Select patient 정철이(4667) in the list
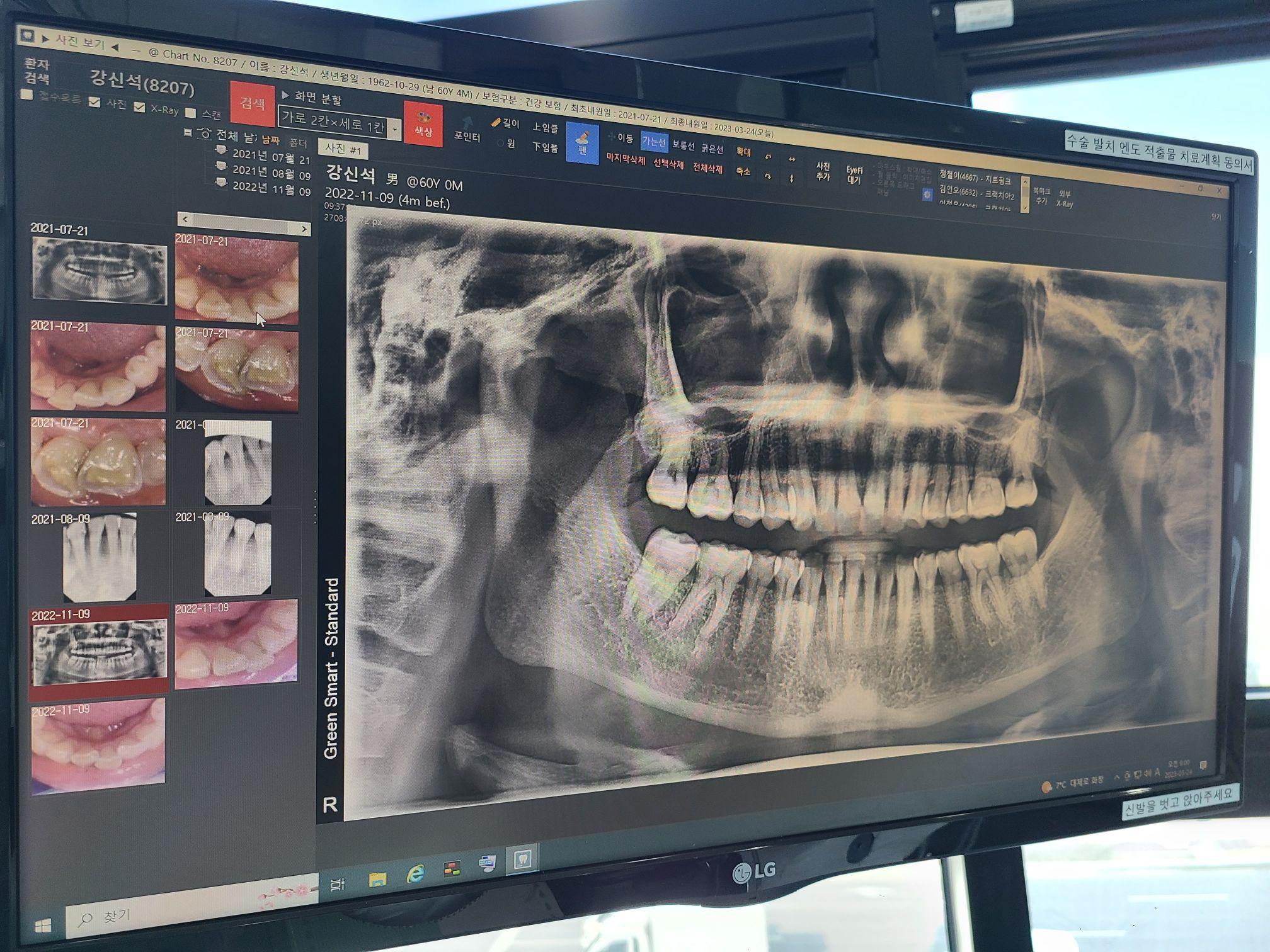 click(x=974, y=177)
